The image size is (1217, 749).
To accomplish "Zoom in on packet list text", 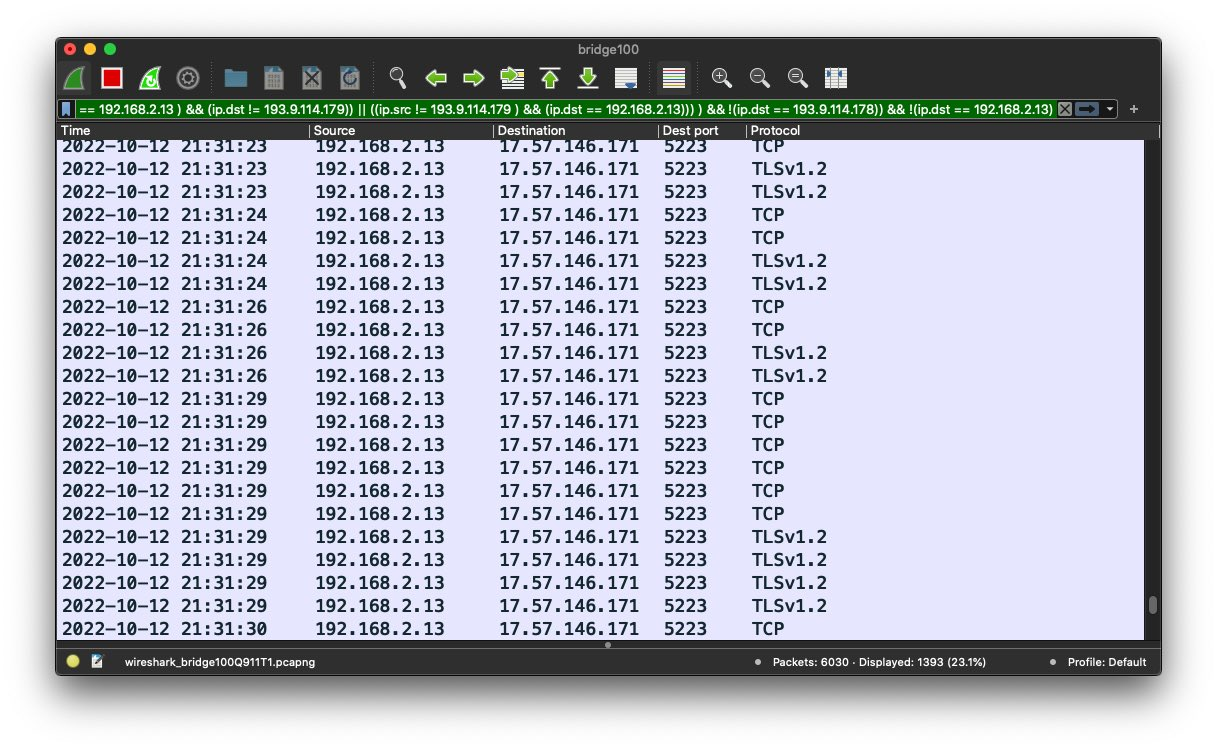I will click(721, 78).
